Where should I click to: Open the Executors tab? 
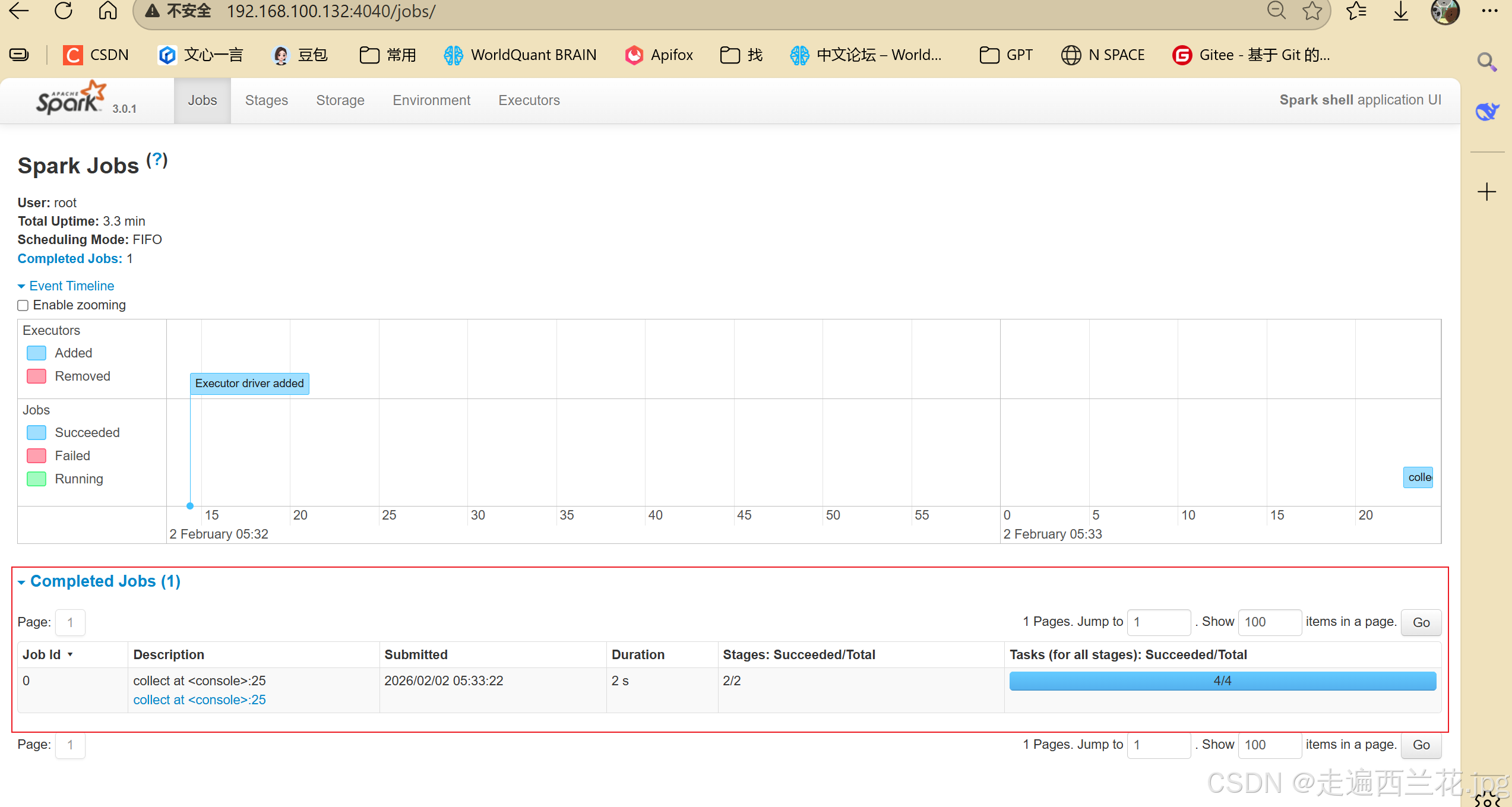(x=529, y=100)
